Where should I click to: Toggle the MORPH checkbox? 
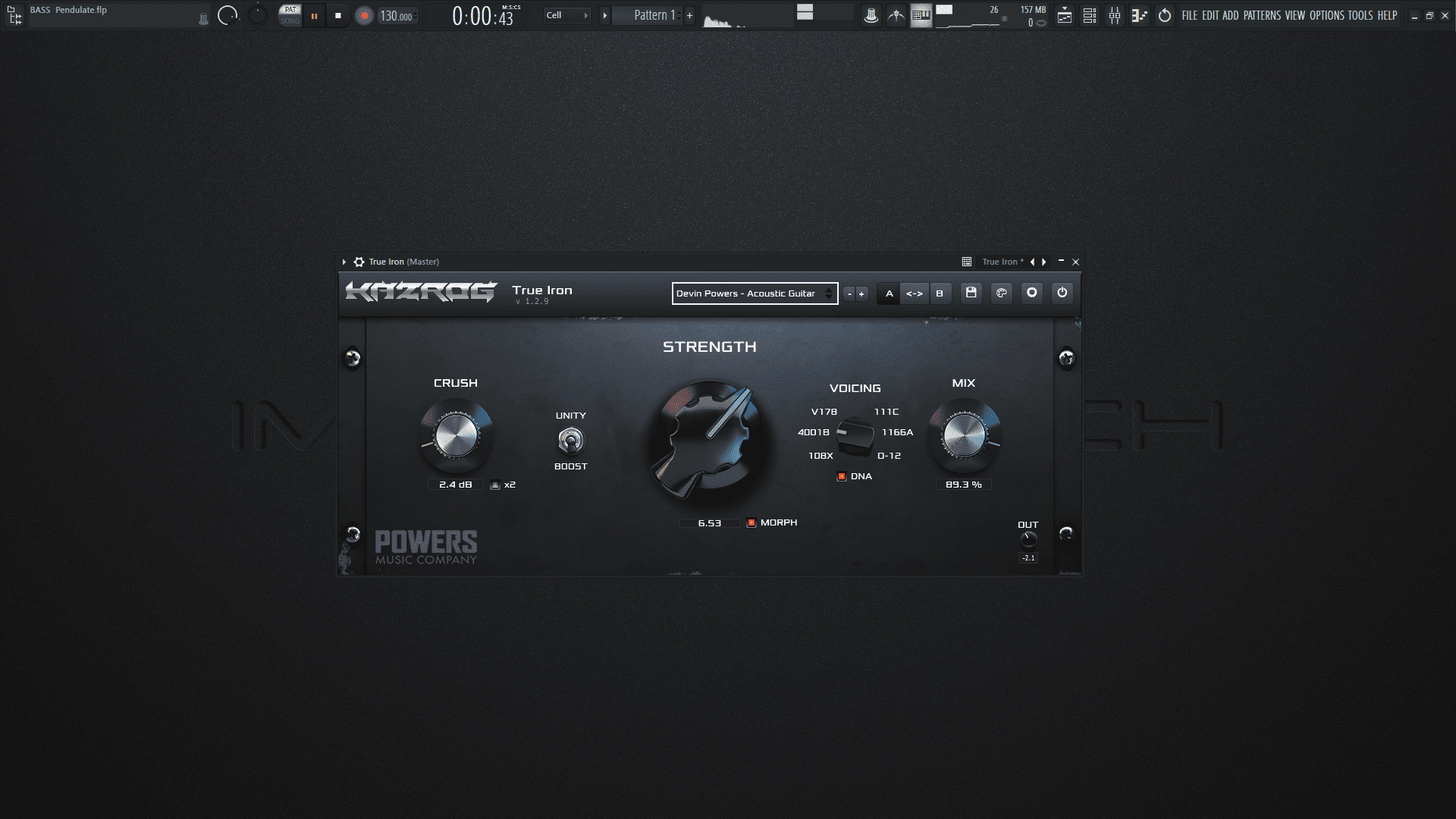click(x=752, y=522)
